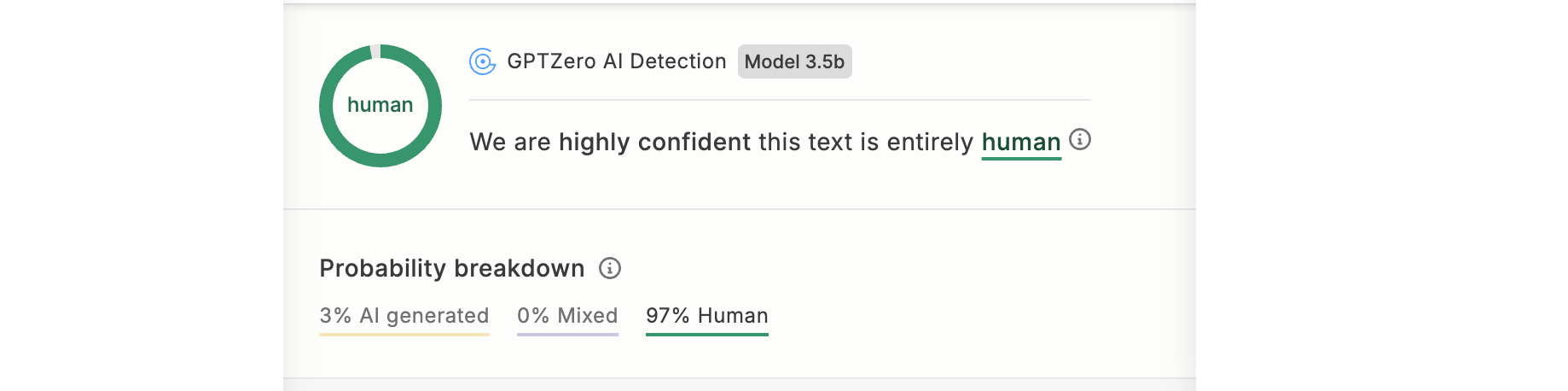Click the 'human' label inside the donut

pyautogui.click(x=380, y=105)
